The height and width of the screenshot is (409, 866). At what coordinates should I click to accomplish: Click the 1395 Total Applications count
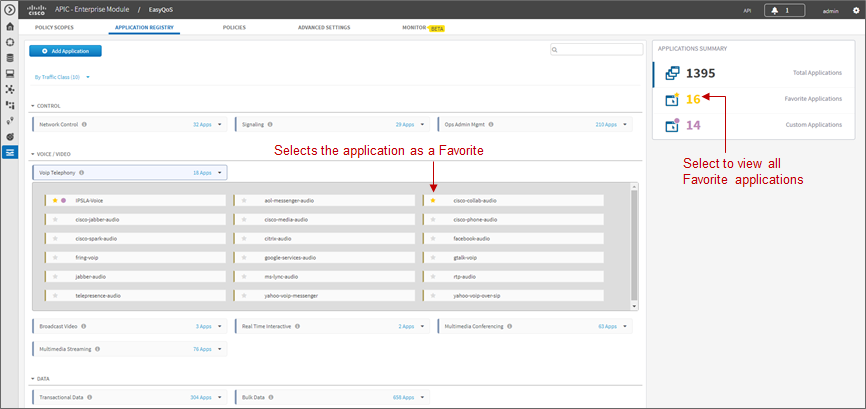700,73
